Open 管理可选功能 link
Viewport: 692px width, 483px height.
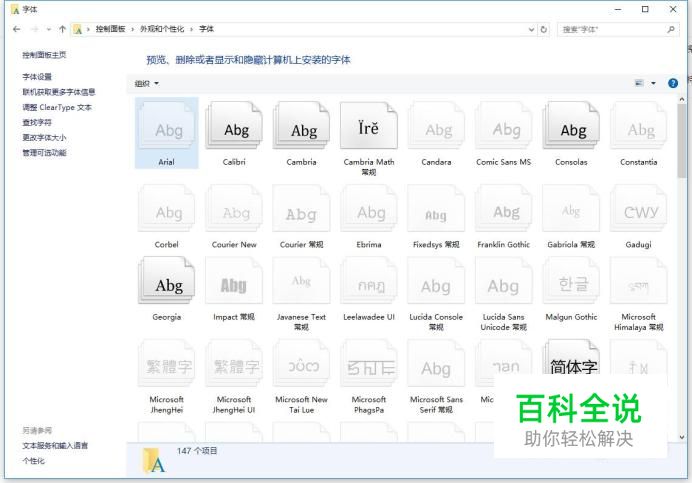[44, 153]
